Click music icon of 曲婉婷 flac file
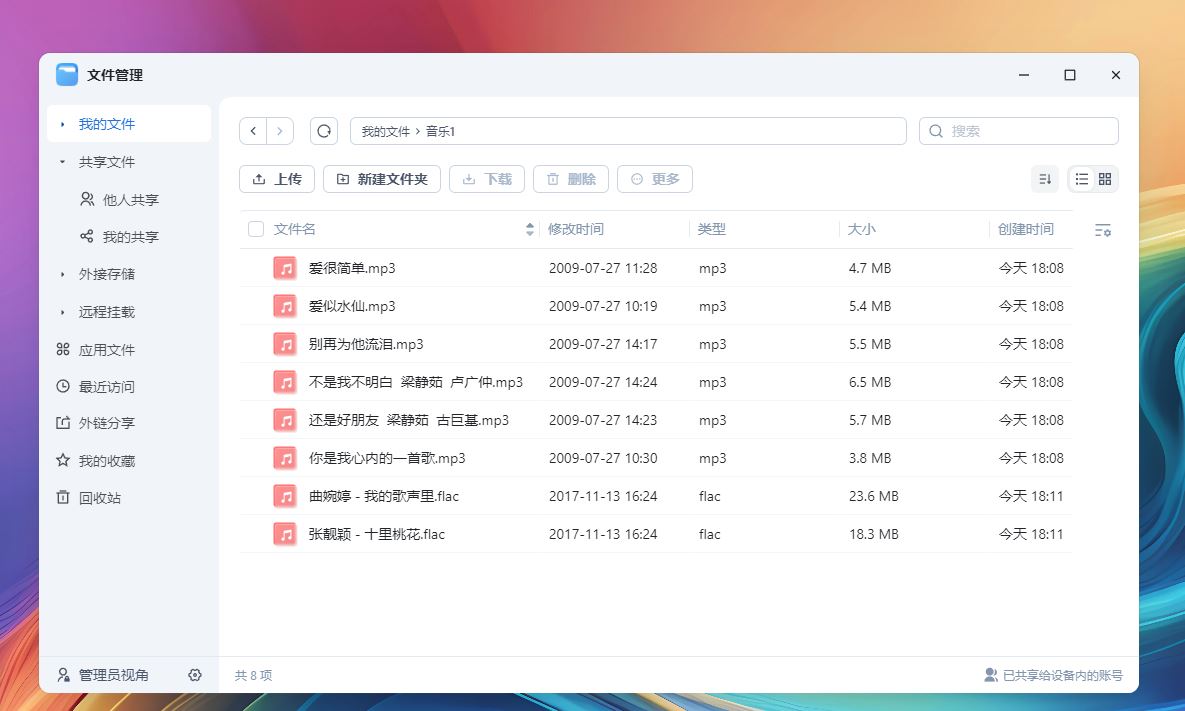Screen dimensions: 1185x711 click(285, 496)
